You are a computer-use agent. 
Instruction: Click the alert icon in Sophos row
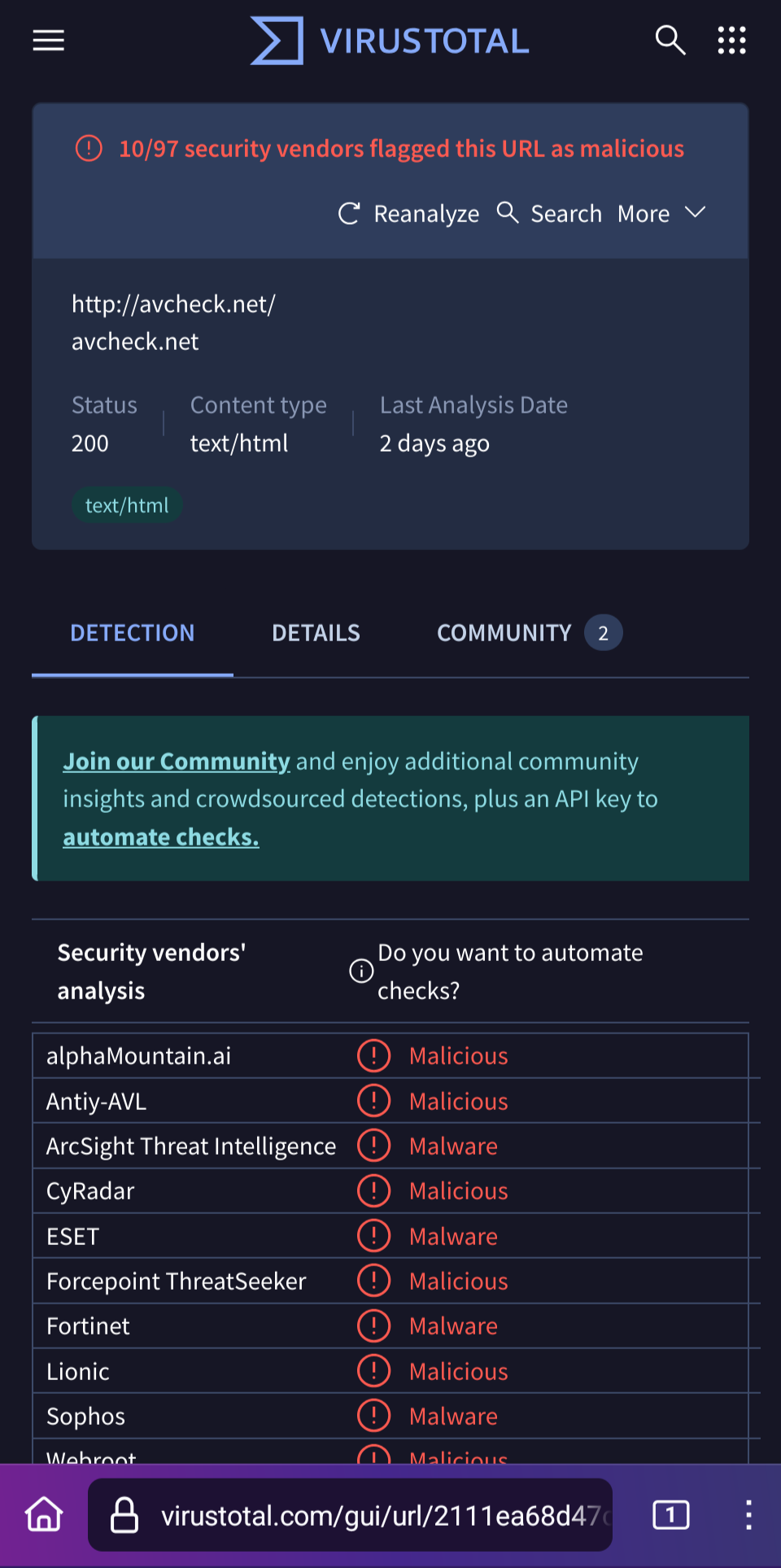[x=373, y=1416]
